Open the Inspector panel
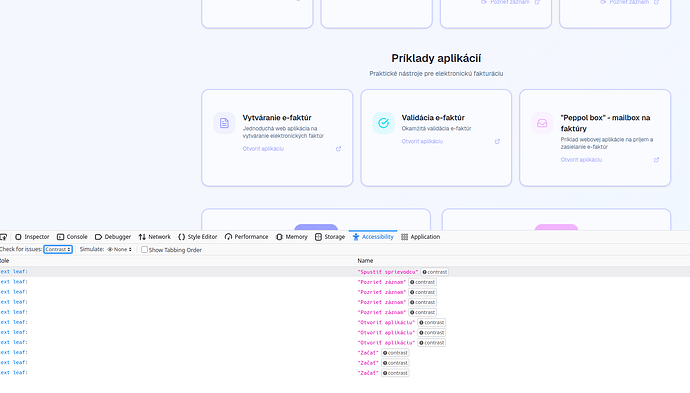Viewport: 690px width, 393px height. (32, 237)
